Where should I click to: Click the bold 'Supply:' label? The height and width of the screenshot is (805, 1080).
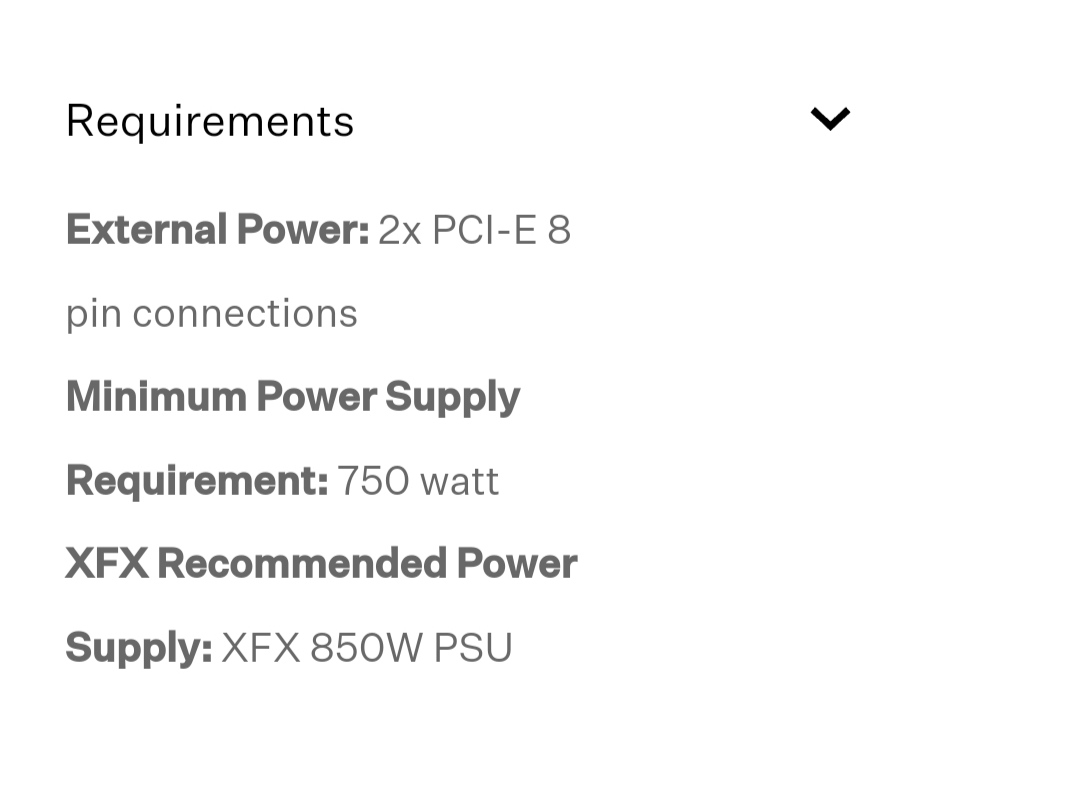pyautogui.click(x=139, y=648)
